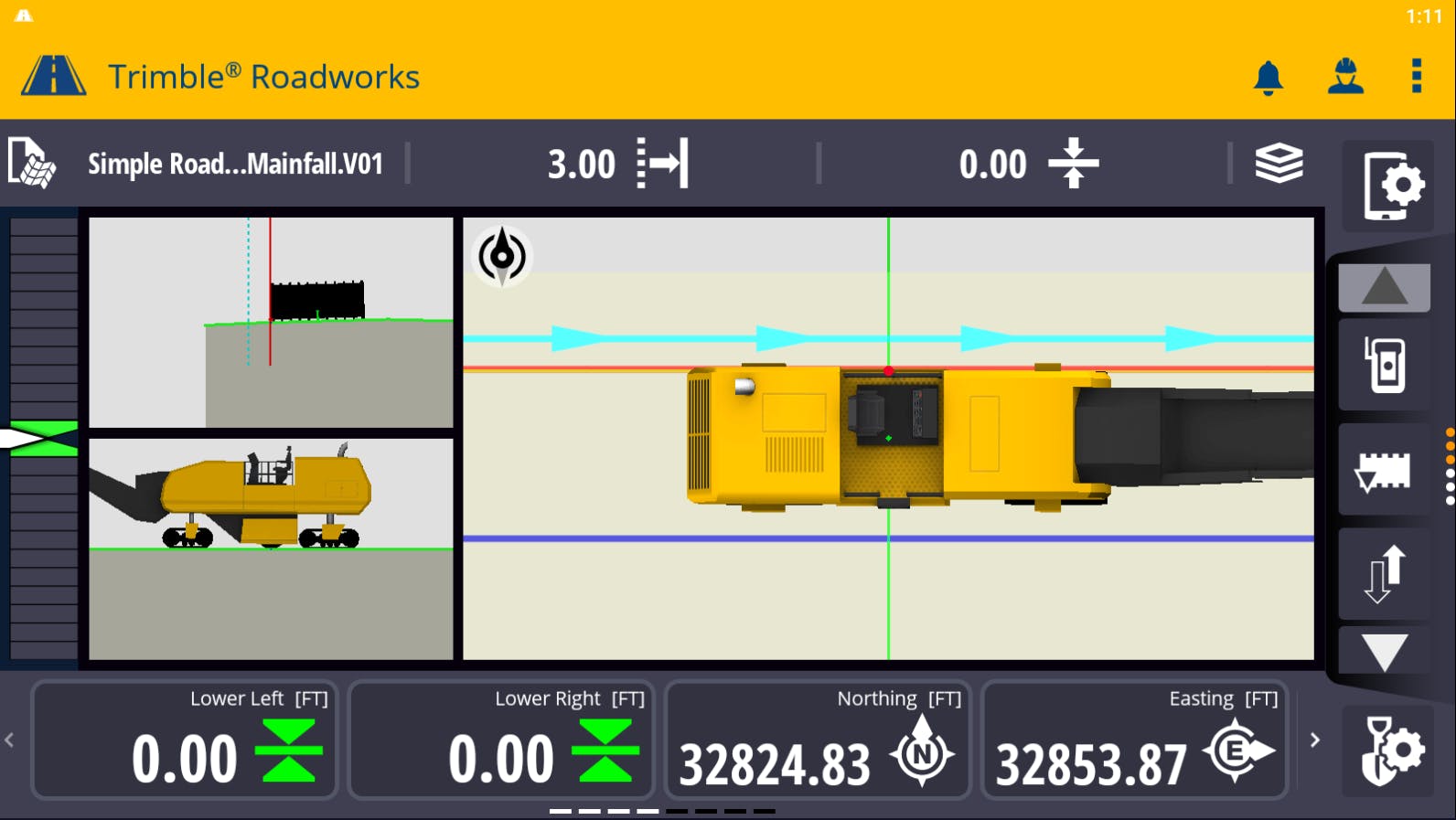This screenshot has height=820, width=1456.
Task: Open the notifications bell
Action: pos(1268,78)
